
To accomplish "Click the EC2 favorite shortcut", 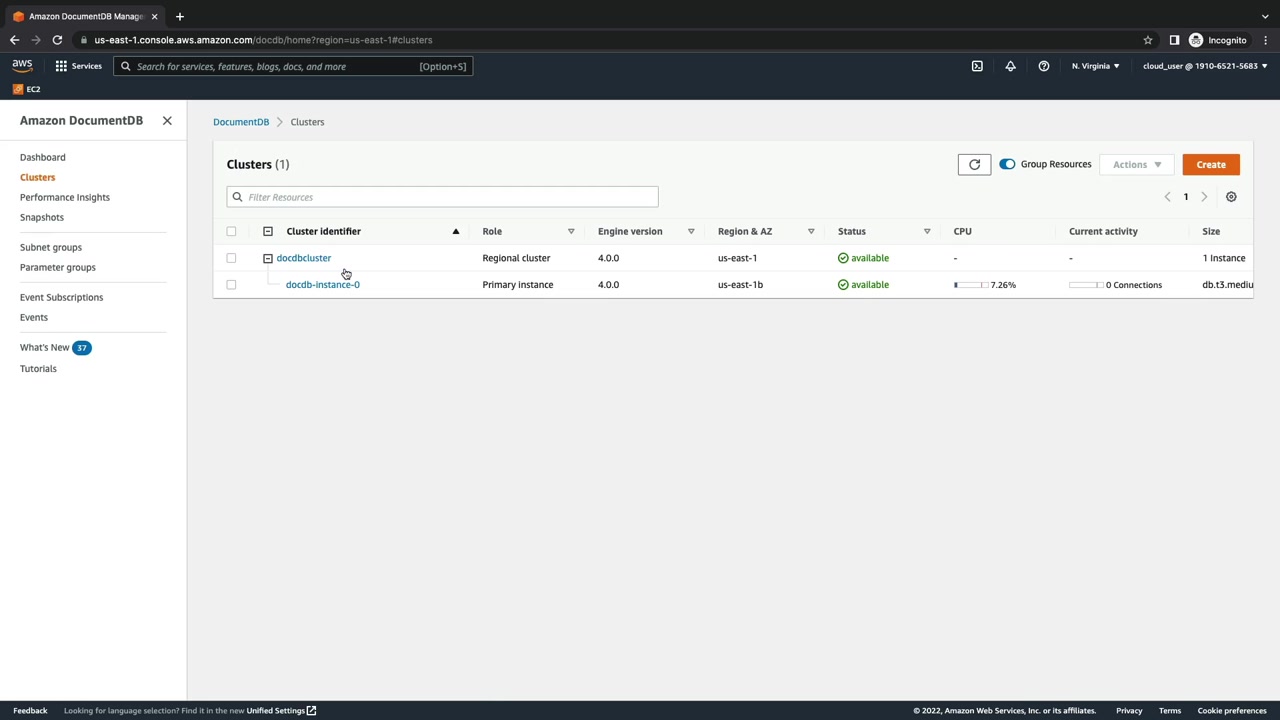I will coord(27,89).
